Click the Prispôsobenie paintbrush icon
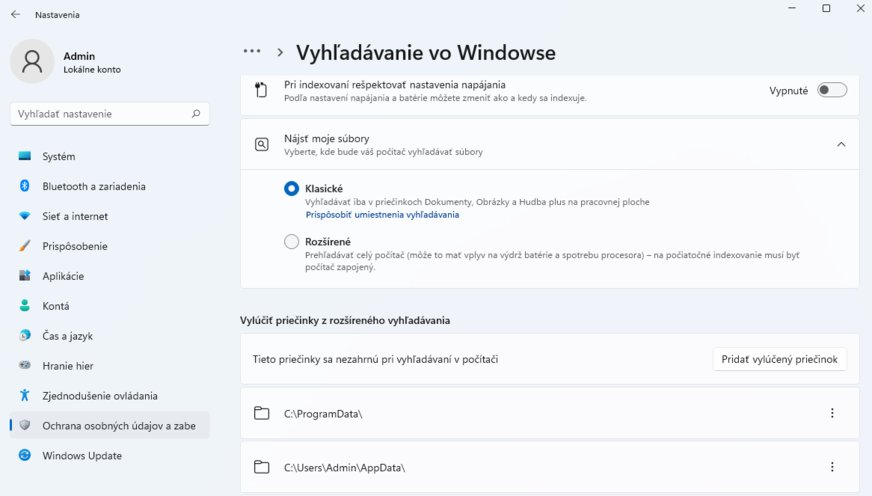This screenshot has height=496, width=872. click(25, 246)
